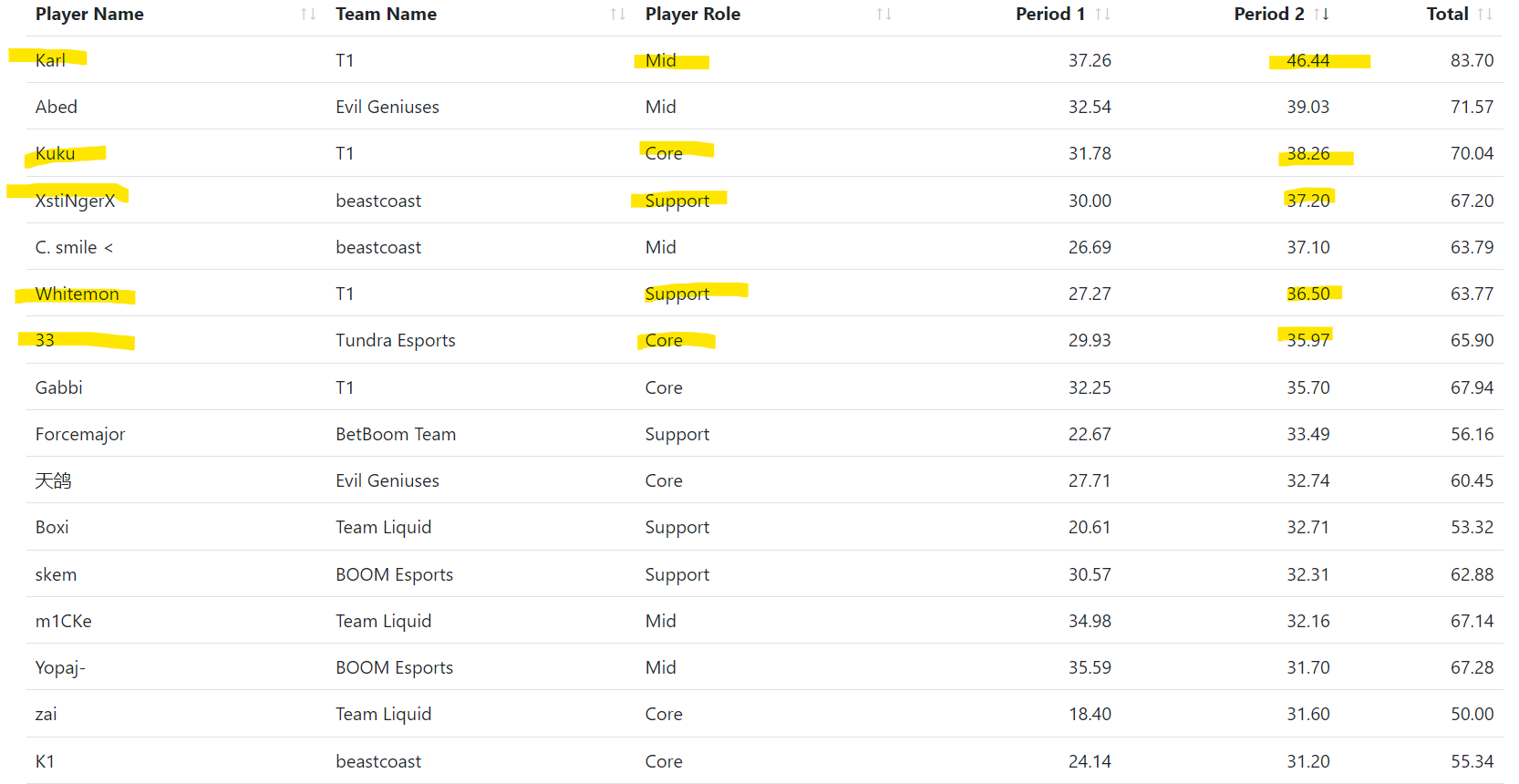1519x784 pixels.
Task: Select the player name m1CKe
Action: [63, 621]
